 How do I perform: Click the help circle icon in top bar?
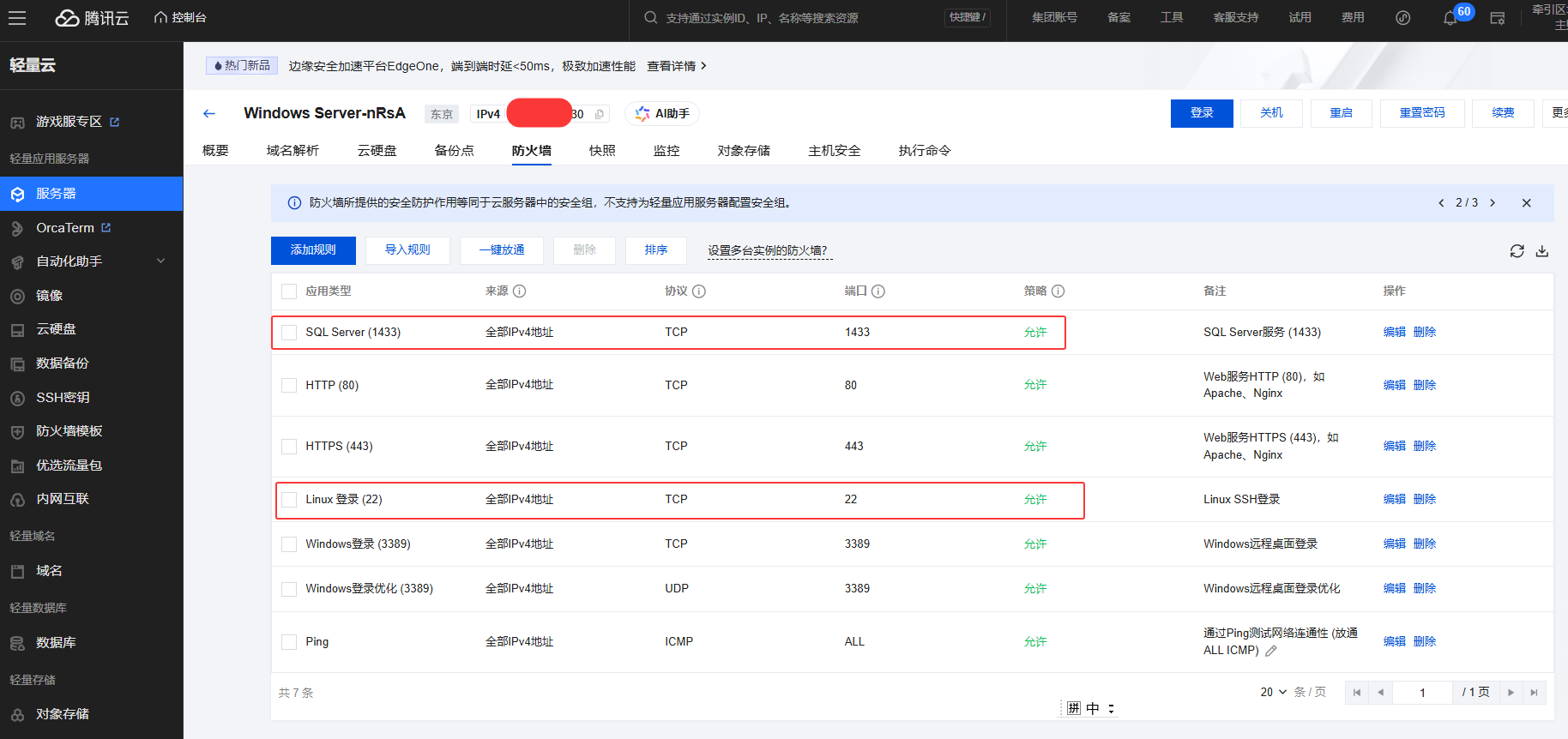point(1403,18)
